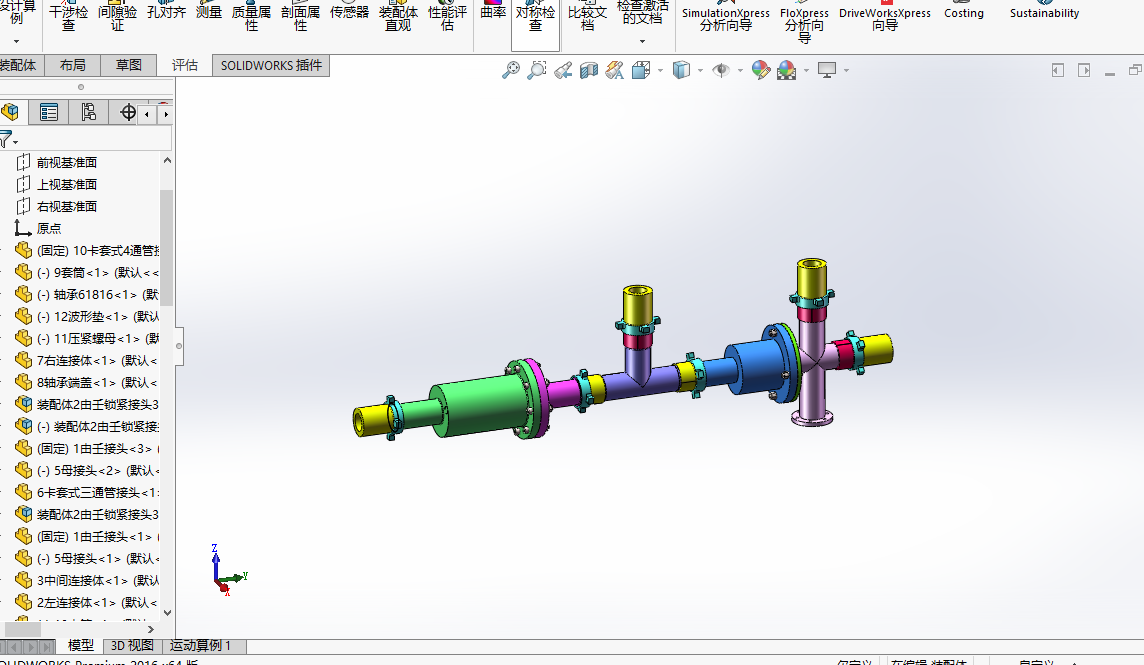This screenshot has width=1144, height=665.
Task: Open the ConfigurationManager tab icon
Action: click(88, 112)
